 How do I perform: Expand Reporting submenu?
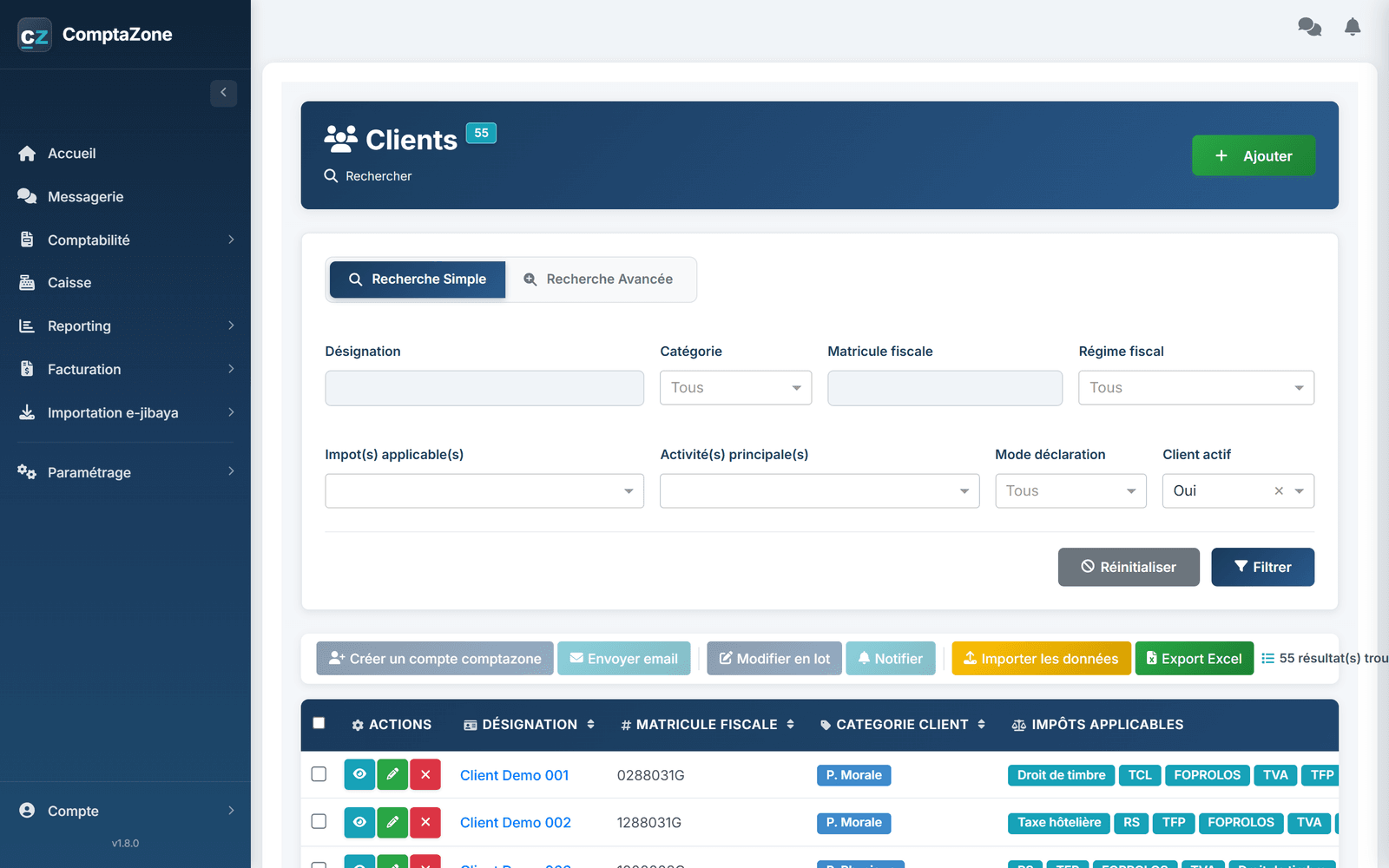tap(125, 325)
